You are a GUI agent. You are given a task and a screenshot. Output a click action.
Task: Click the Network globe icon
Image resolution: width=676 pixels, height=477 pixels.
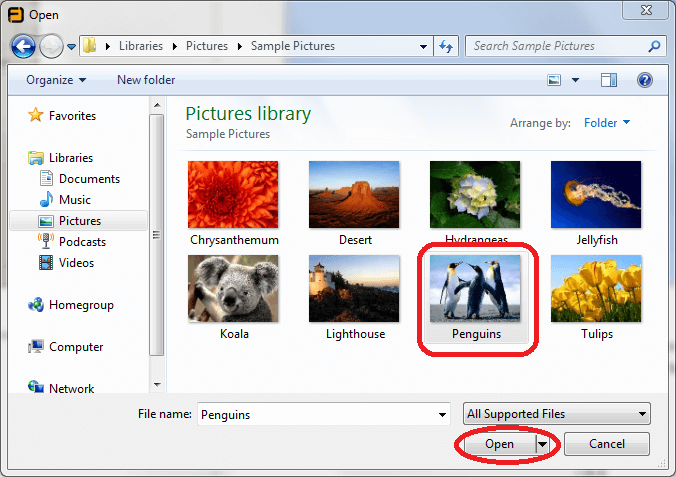point(36,386)
